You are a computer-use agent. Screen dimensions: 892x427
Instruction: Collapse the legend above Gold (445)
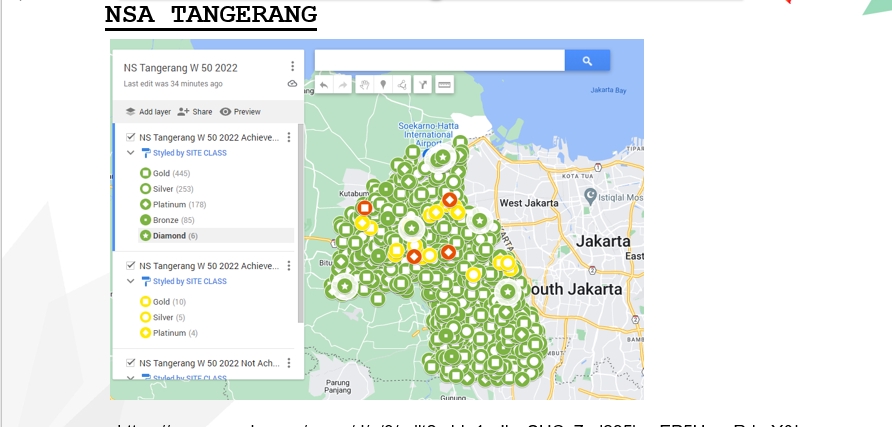(130, 153)
